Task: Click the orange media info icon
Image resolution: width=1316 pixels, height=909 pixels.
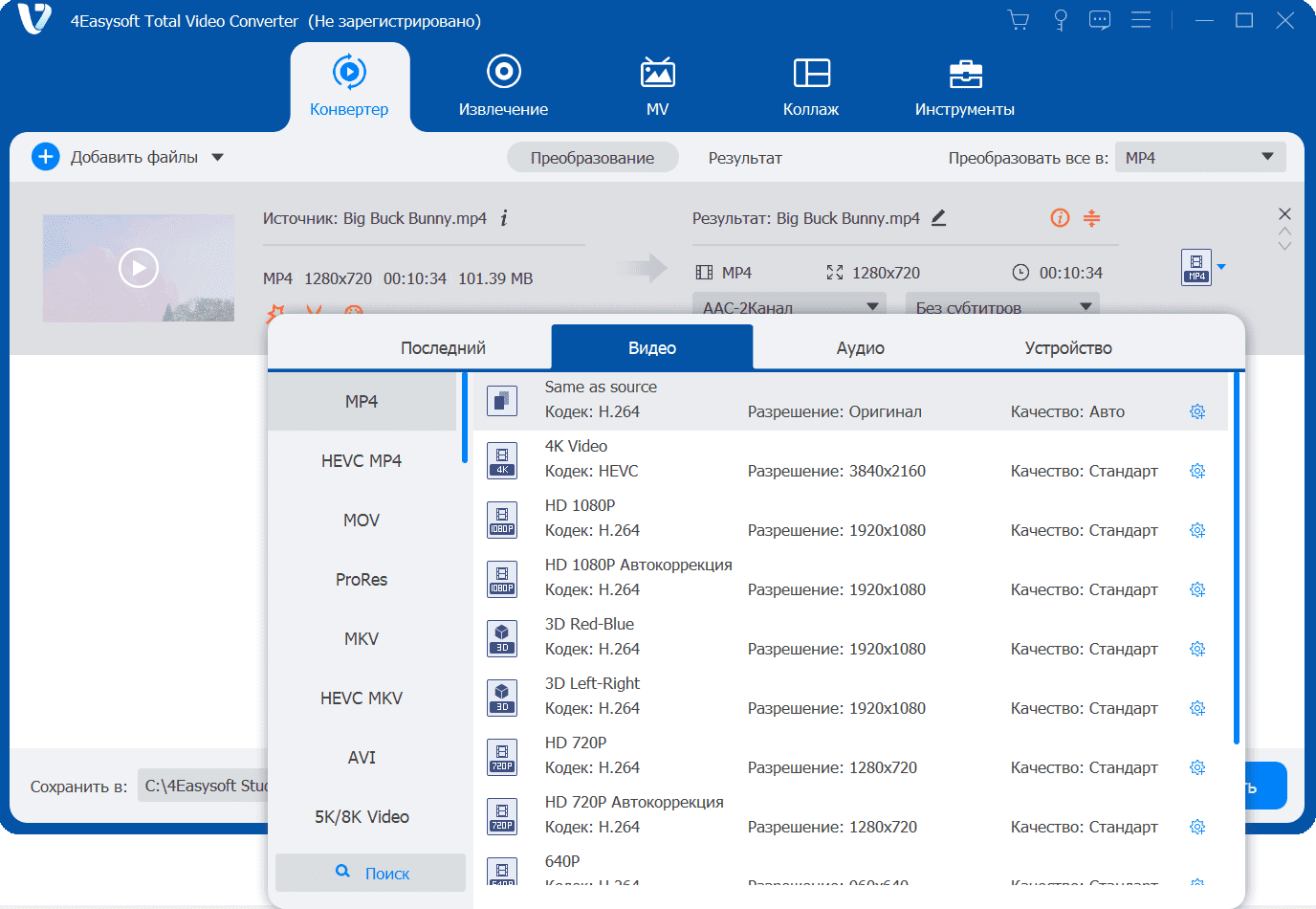Action: click(1060, 218)
